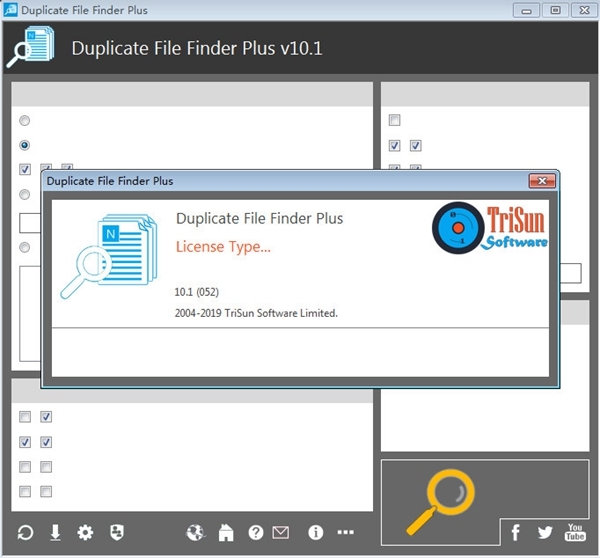Select the topmost unselected radio button in left panel
The height and width of the screenshot is (558, 600).
[24, 121]
